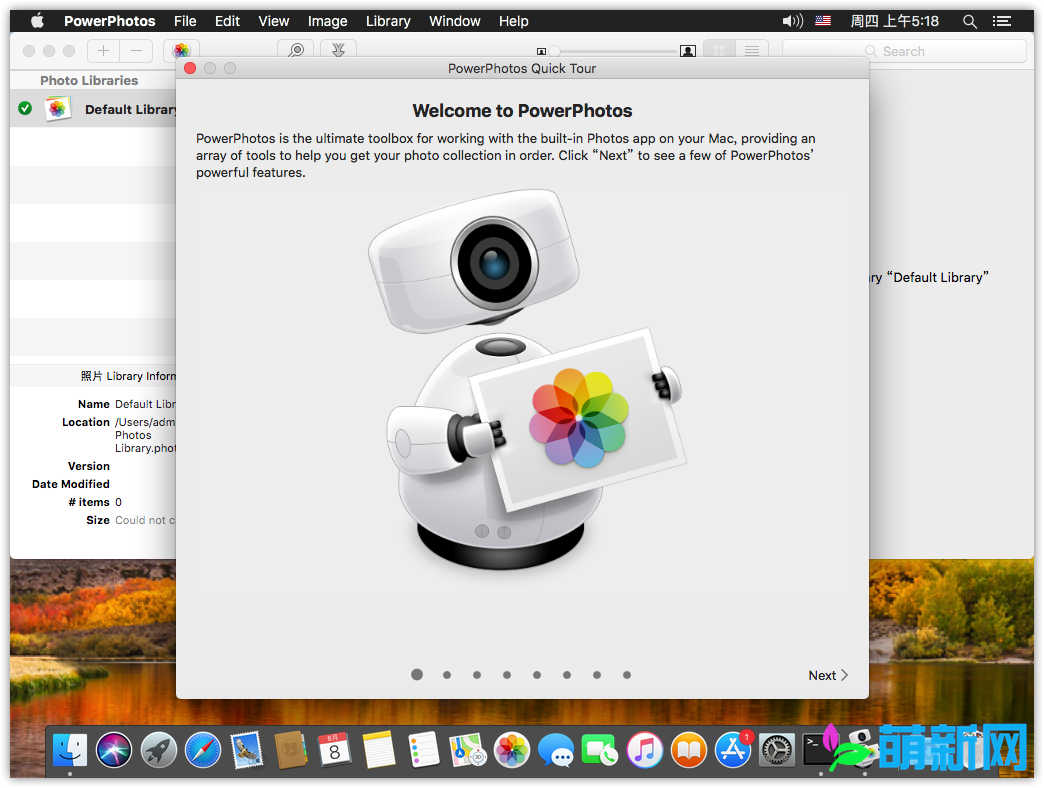1044x788 pixels.
Task: Switch to grid view mode
Action: [719, 51]
